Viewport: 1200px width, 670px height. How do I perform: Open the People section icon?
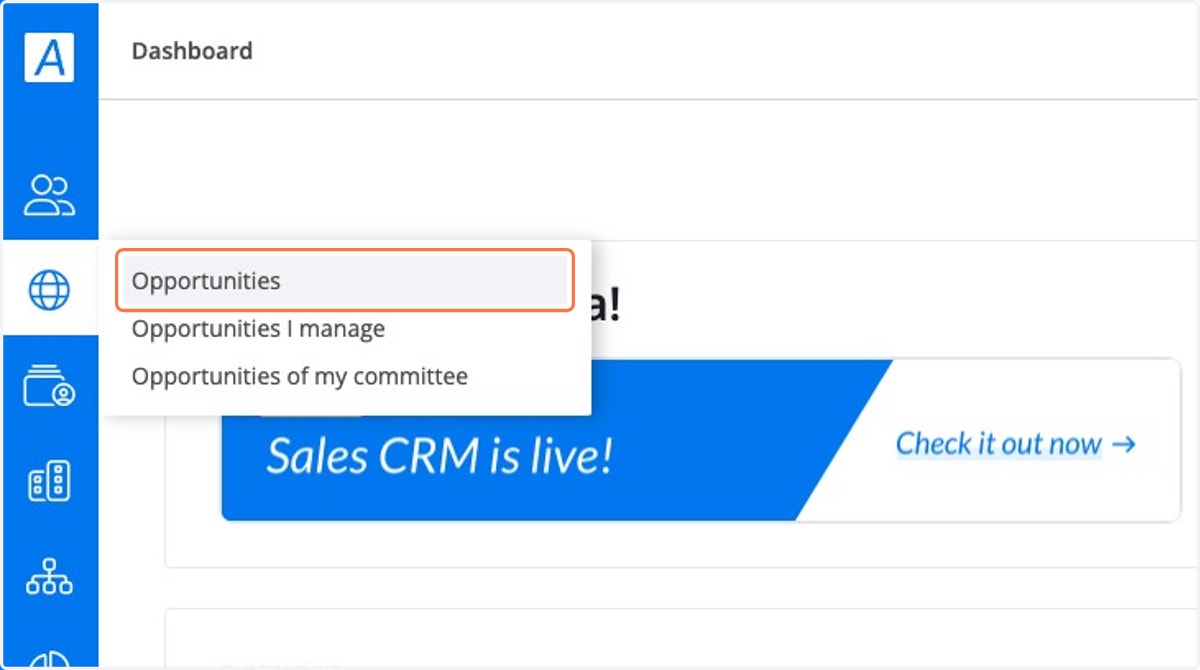pyautogui.click(x=49, y=195)
